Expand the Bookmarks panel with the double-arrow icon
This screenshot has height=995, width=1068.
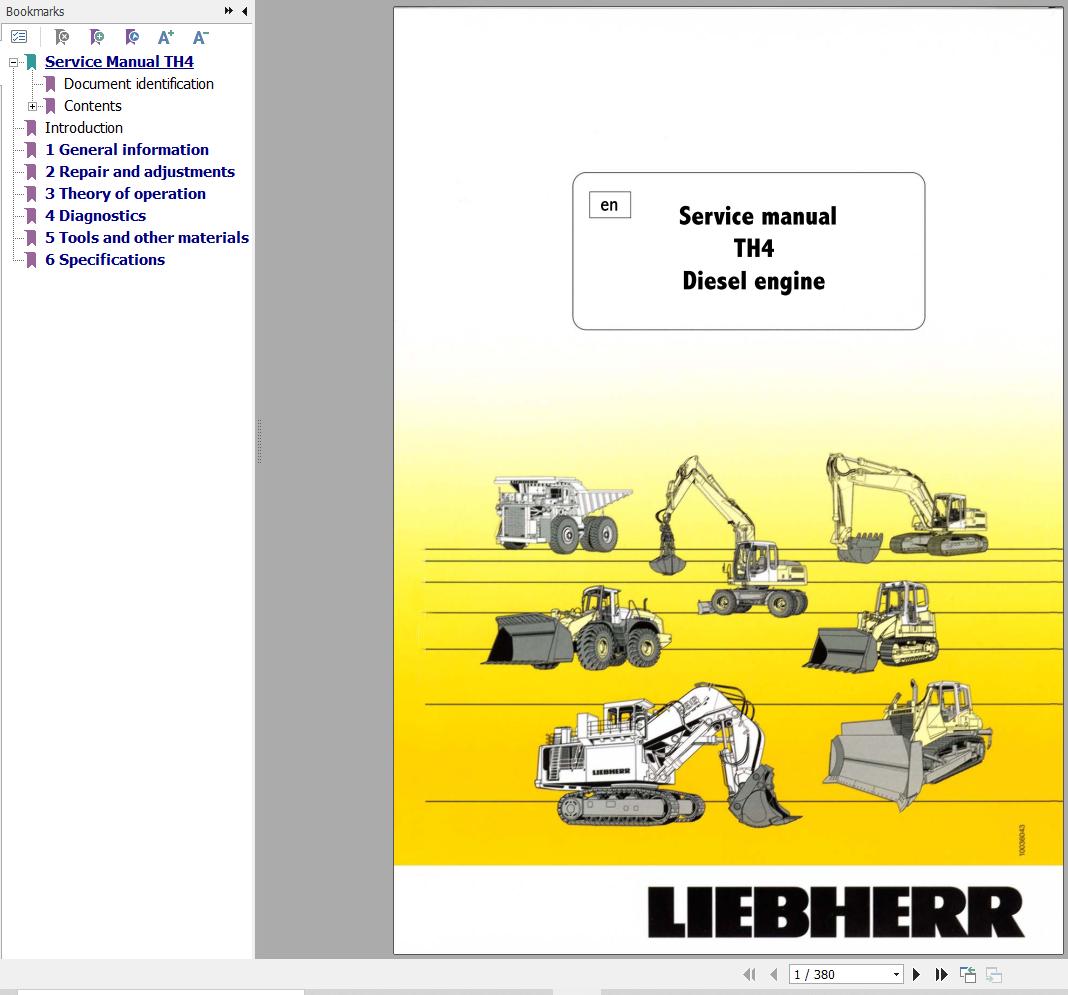coord(229,11)
